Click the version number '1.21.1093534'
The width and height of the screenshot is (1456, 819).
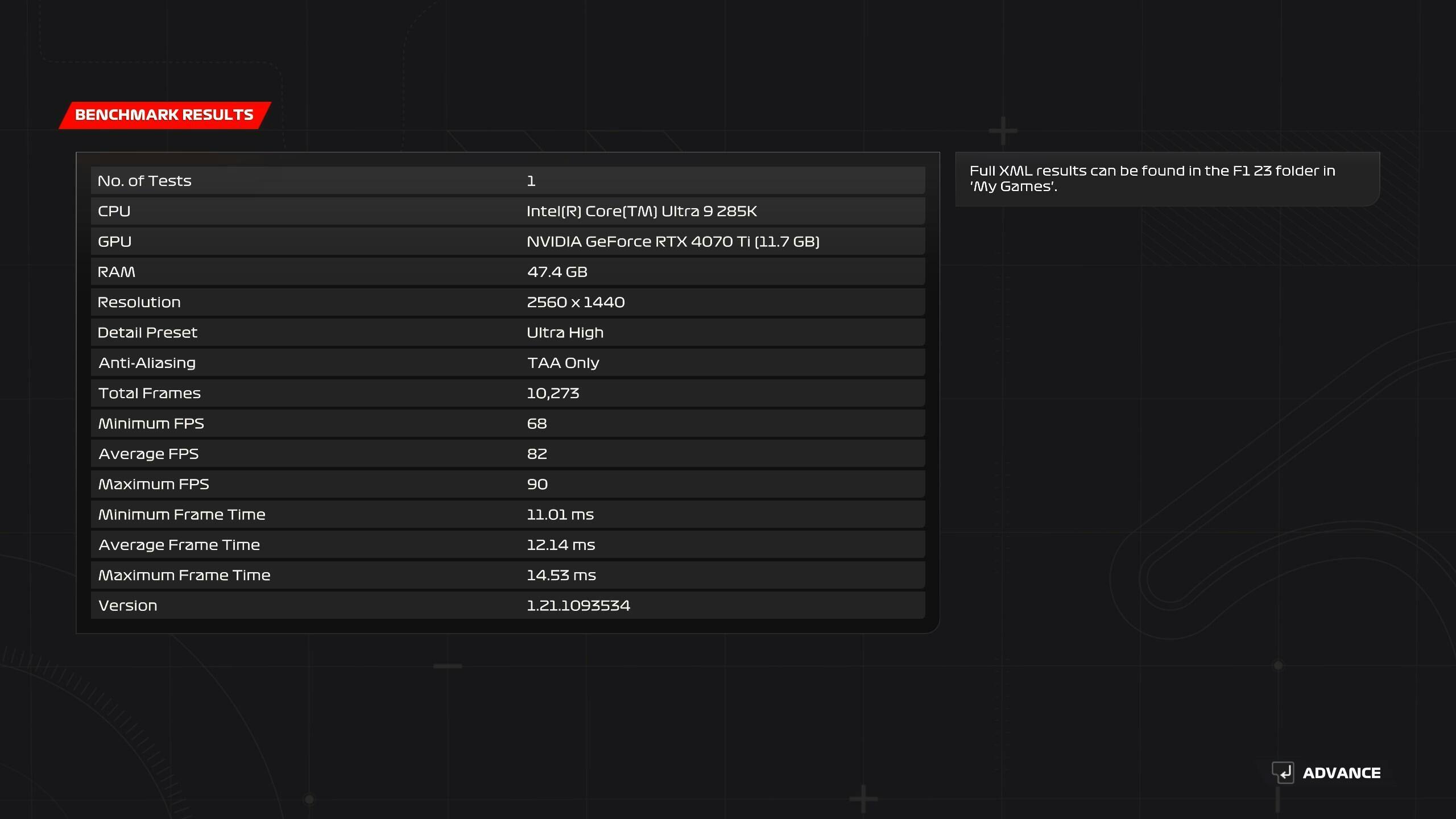(x=578, y=606)
